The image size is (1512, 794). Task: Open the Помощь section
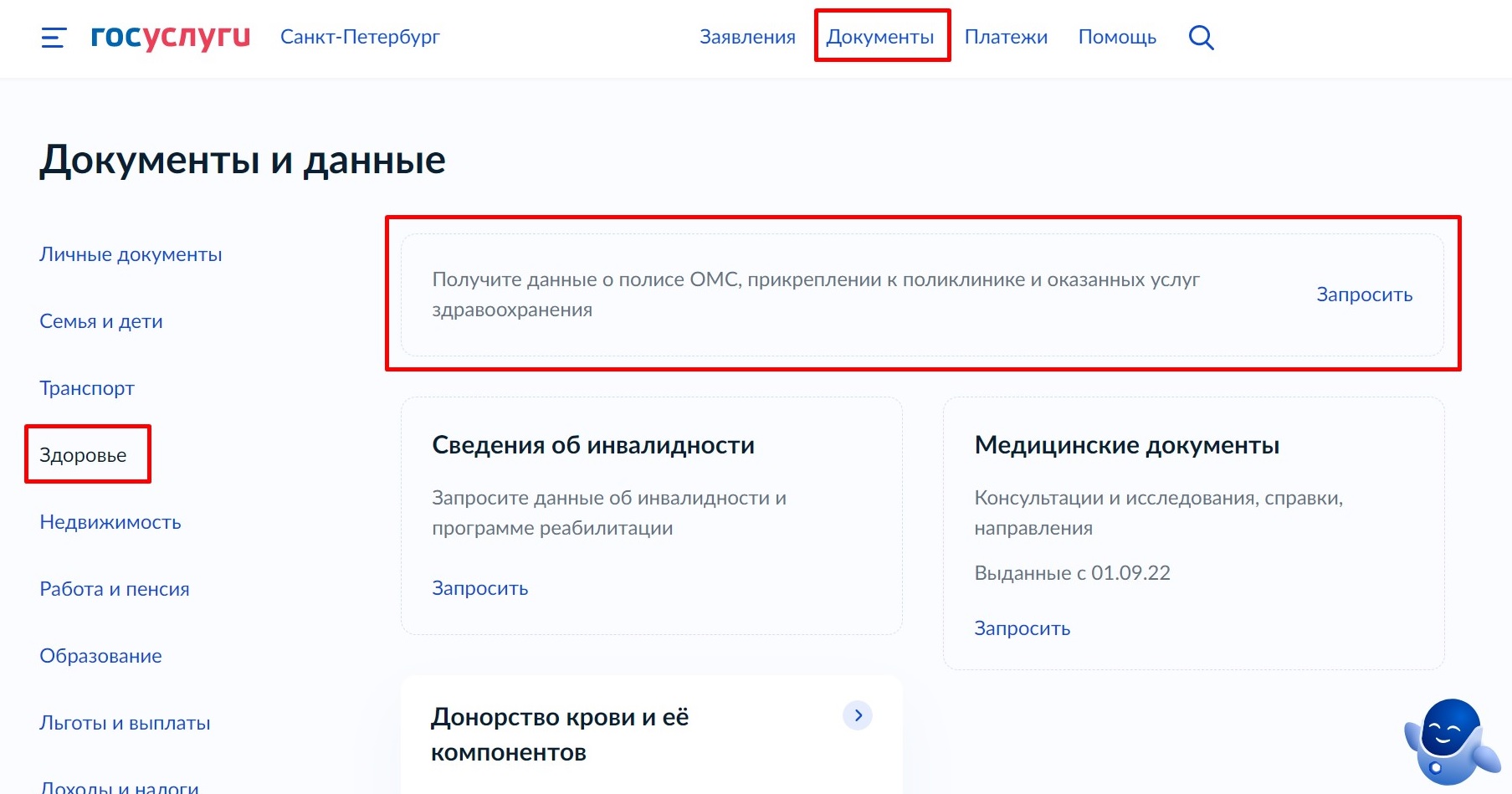[x=1117, y=36]
